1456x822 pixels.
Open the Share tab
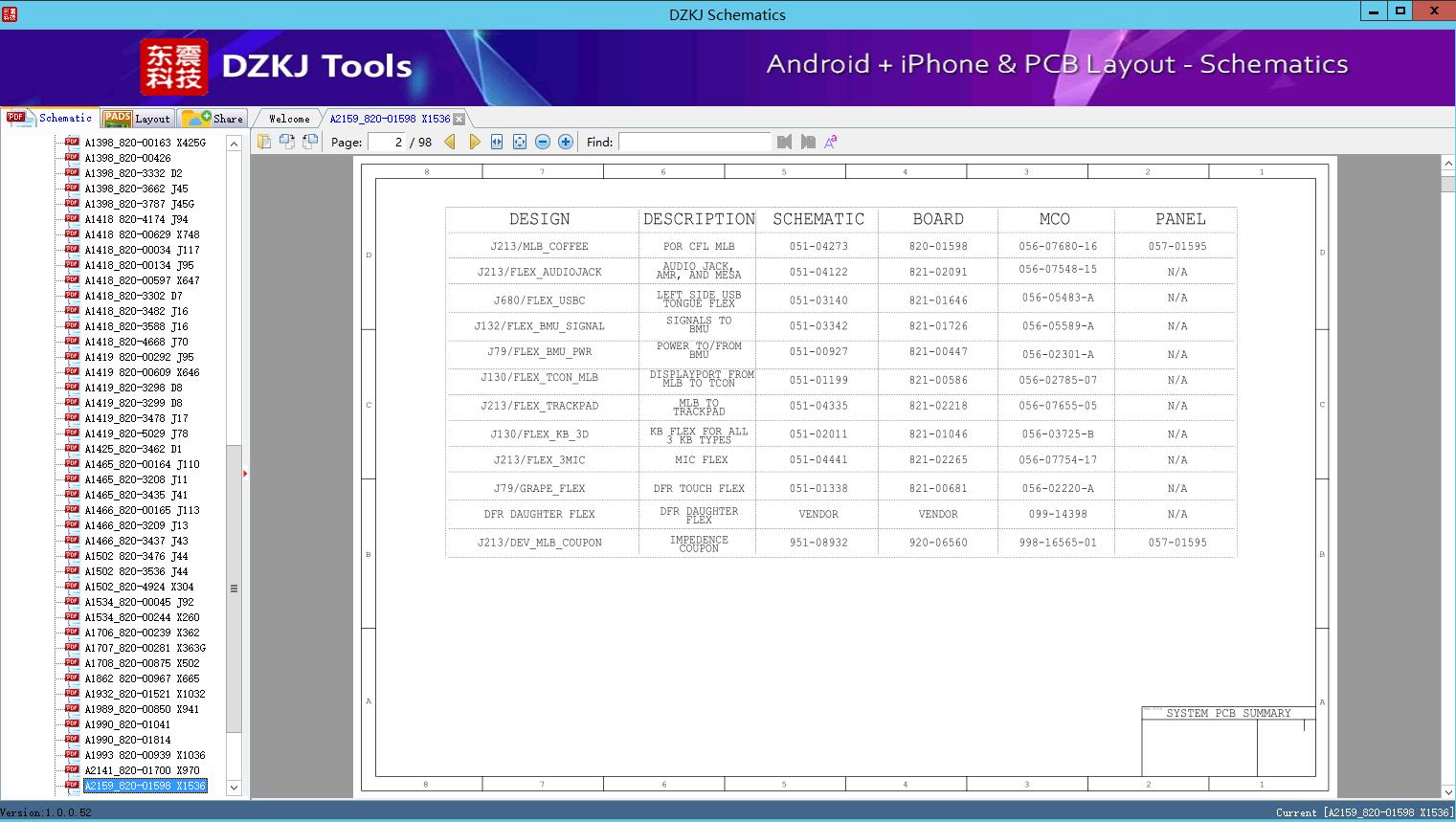pyautogui.click(x=213, y=119)
